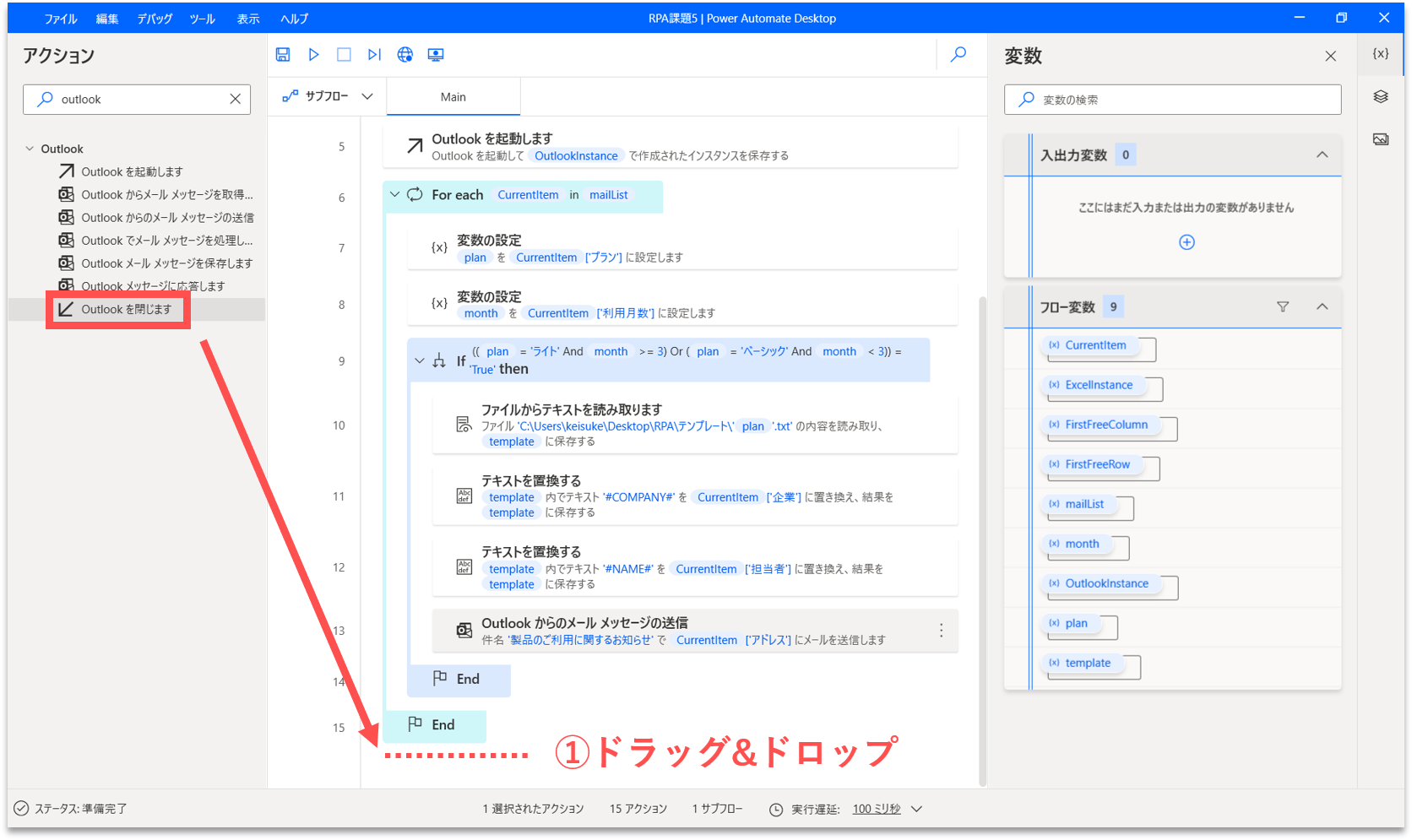This screenshot has width=1412, height=840.
Task: Click the 100 ミリ秒 run delay link
Action: [877, 809]
